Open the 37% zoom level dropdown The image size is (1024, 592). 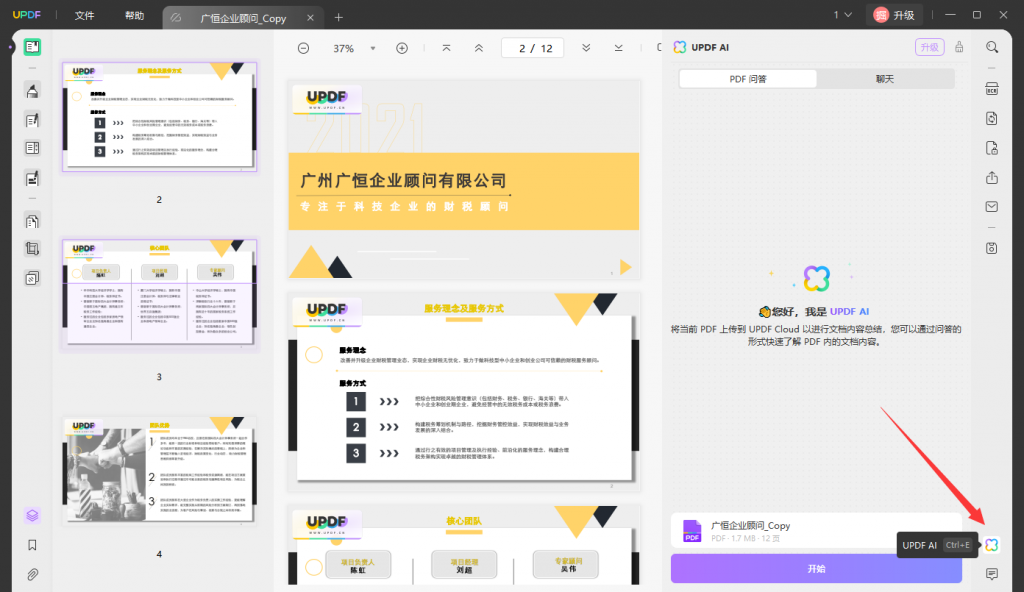tap(373, 48)
